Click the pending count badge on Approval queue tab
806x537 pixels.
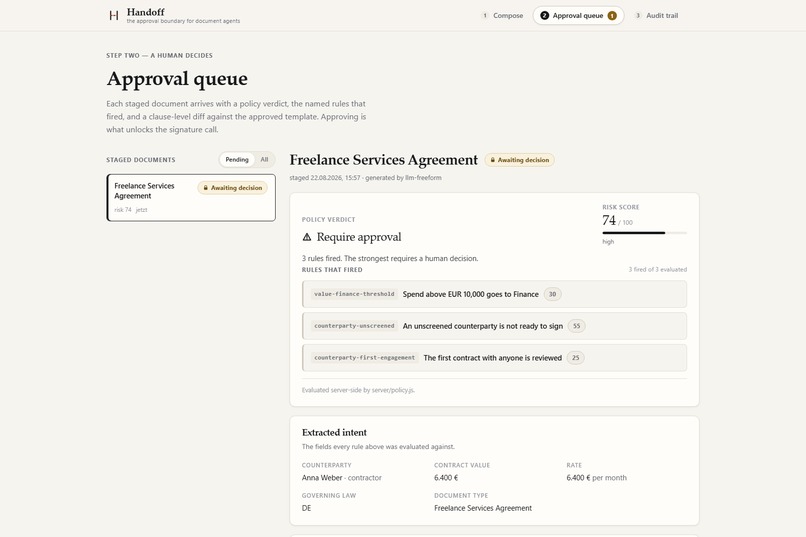point(612,15)
